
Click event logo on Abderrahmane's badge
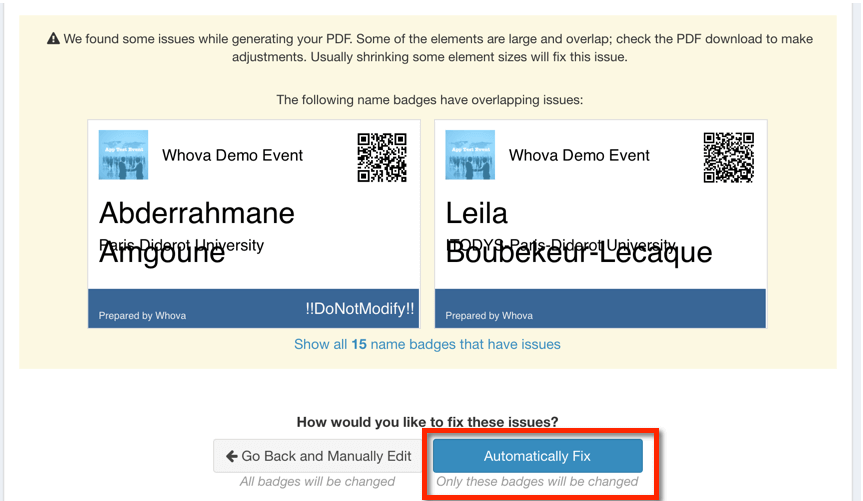click(x=123, y=155)
